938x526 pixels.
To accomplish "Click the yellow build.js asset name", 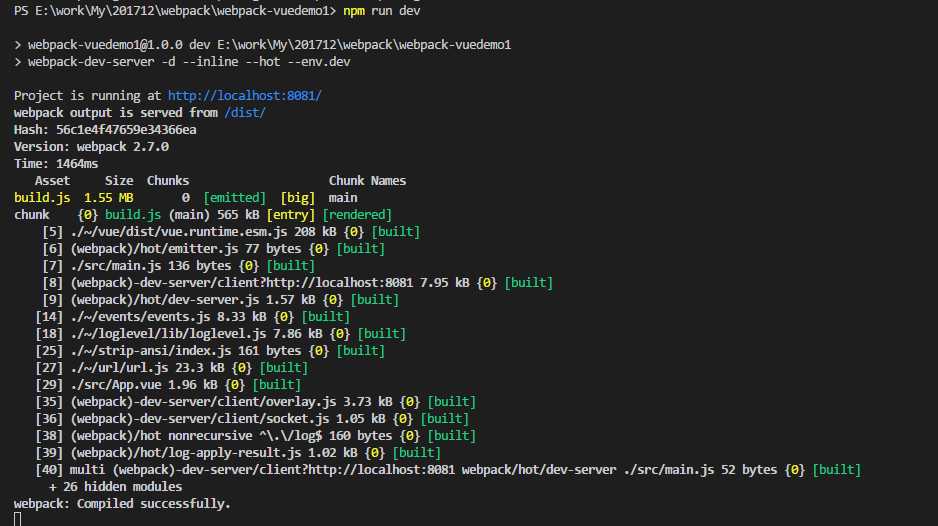I will [x=42, y=197].
